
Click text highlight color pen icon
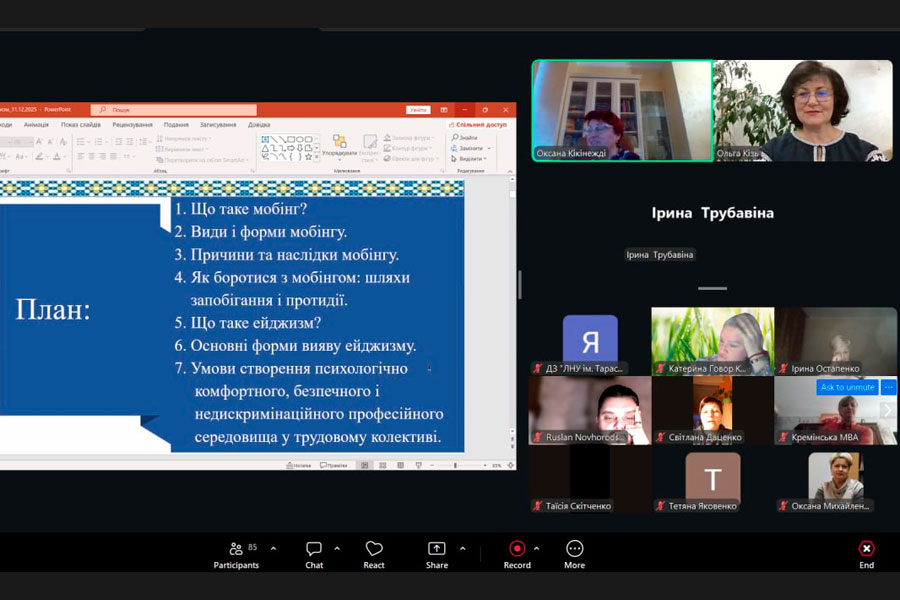point(39,156)
